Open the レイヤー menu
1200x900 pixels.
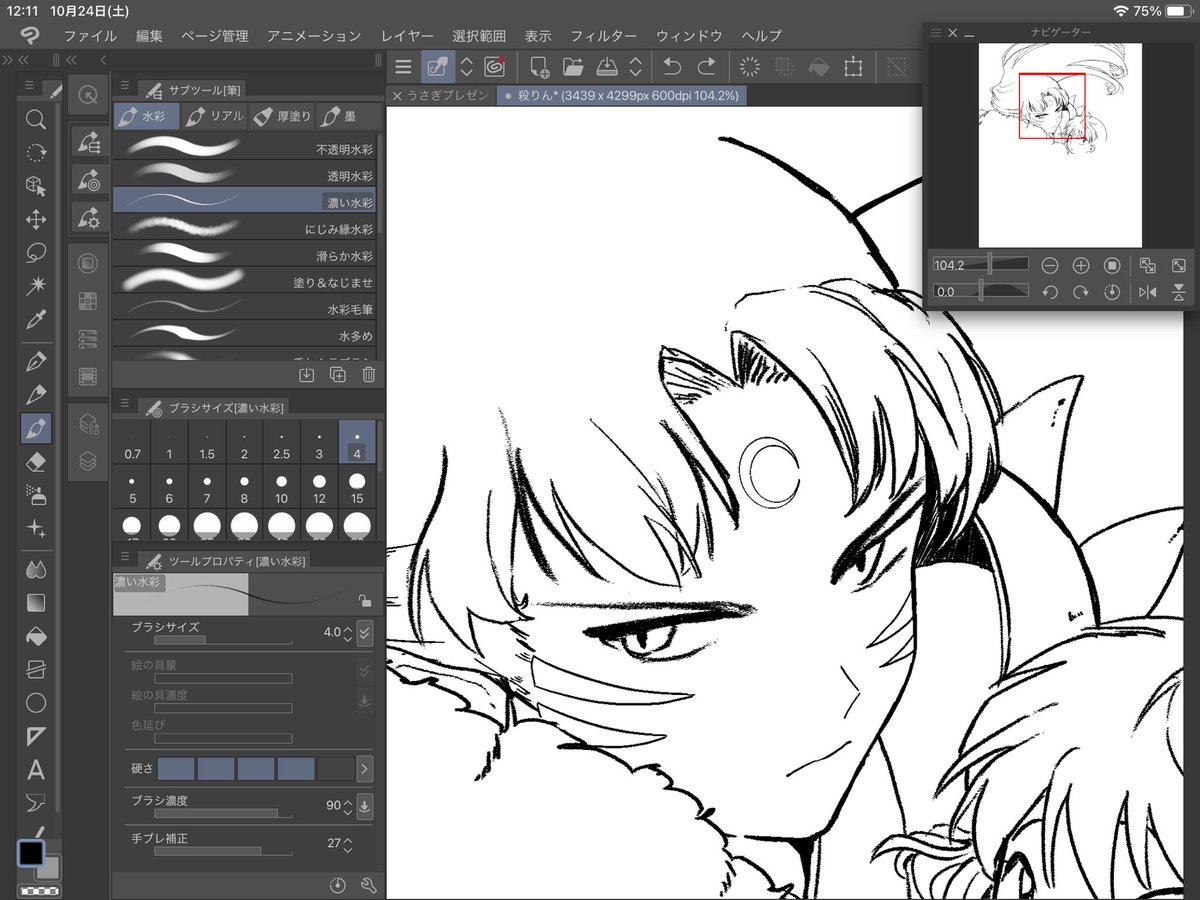click(407, 35)
